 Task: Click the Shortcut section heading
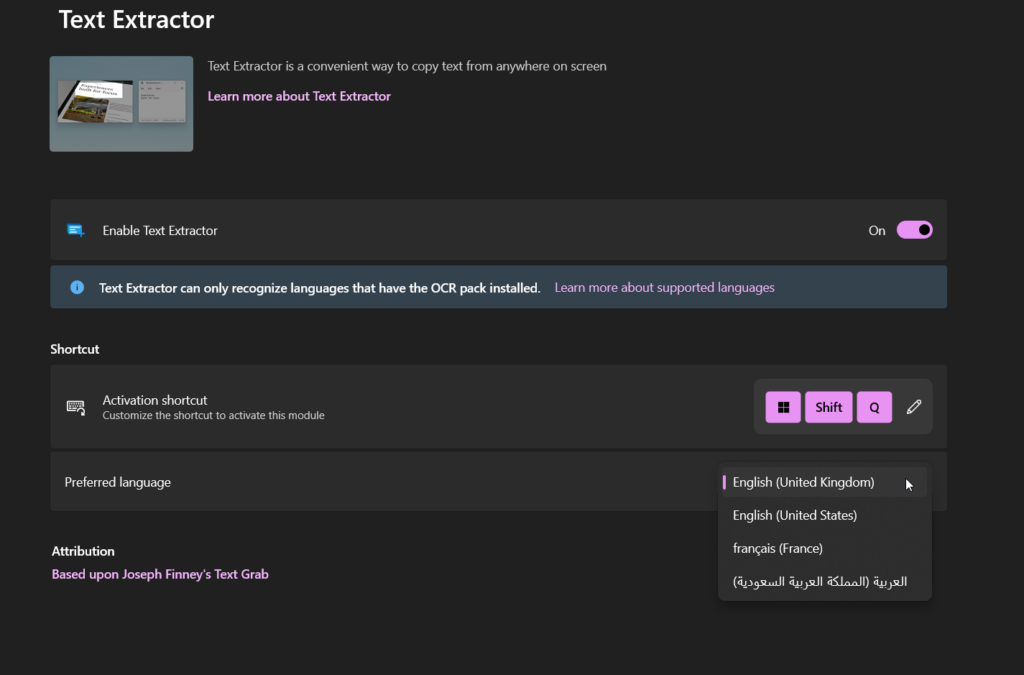click(75, 349)
